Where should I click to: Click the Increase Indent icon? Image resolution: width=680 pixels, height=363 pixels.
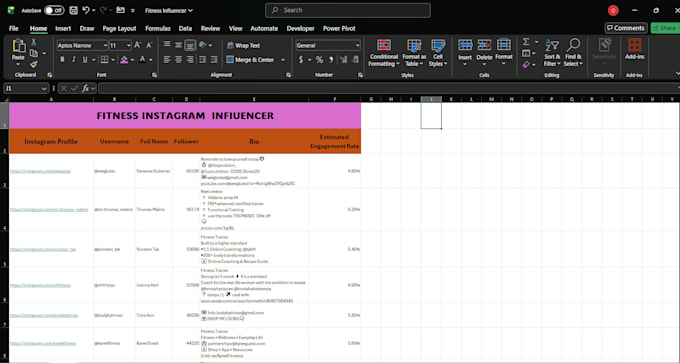[214, 60]
